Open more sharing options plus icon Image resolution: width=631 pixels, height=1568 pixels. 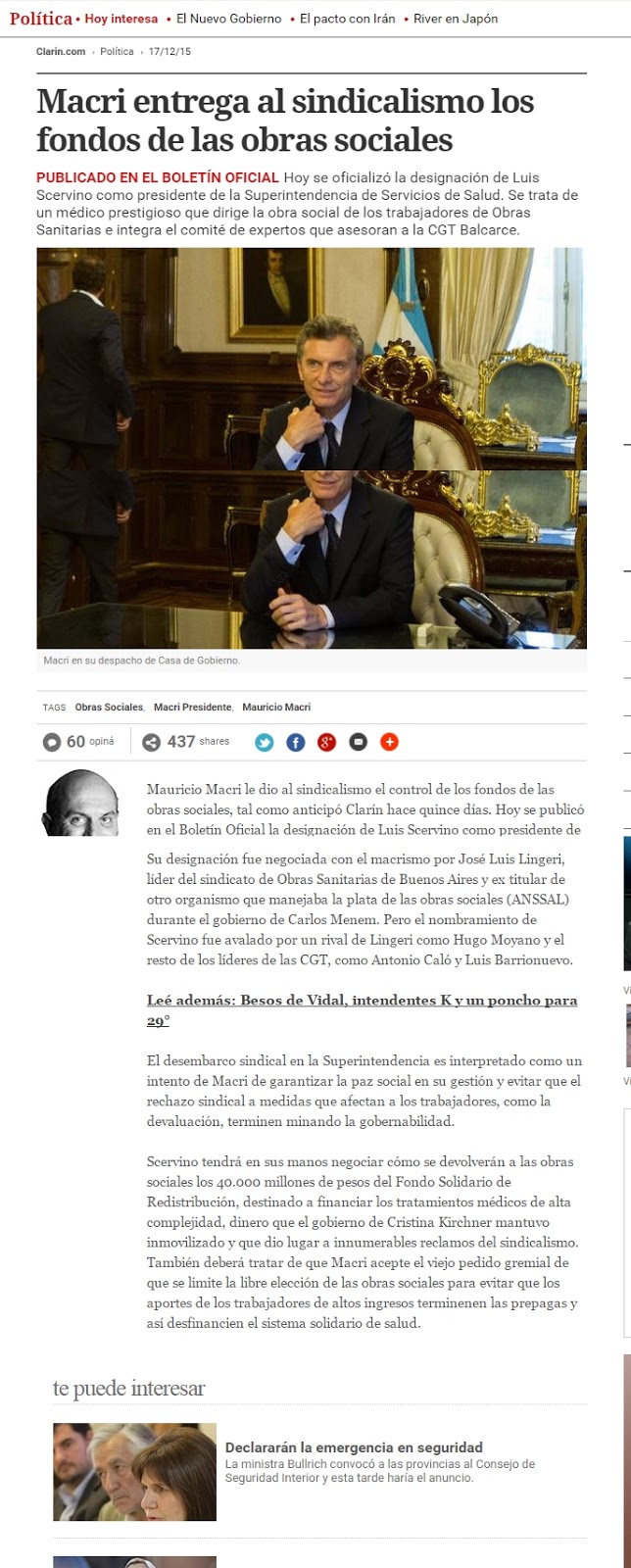coord(390,743)
